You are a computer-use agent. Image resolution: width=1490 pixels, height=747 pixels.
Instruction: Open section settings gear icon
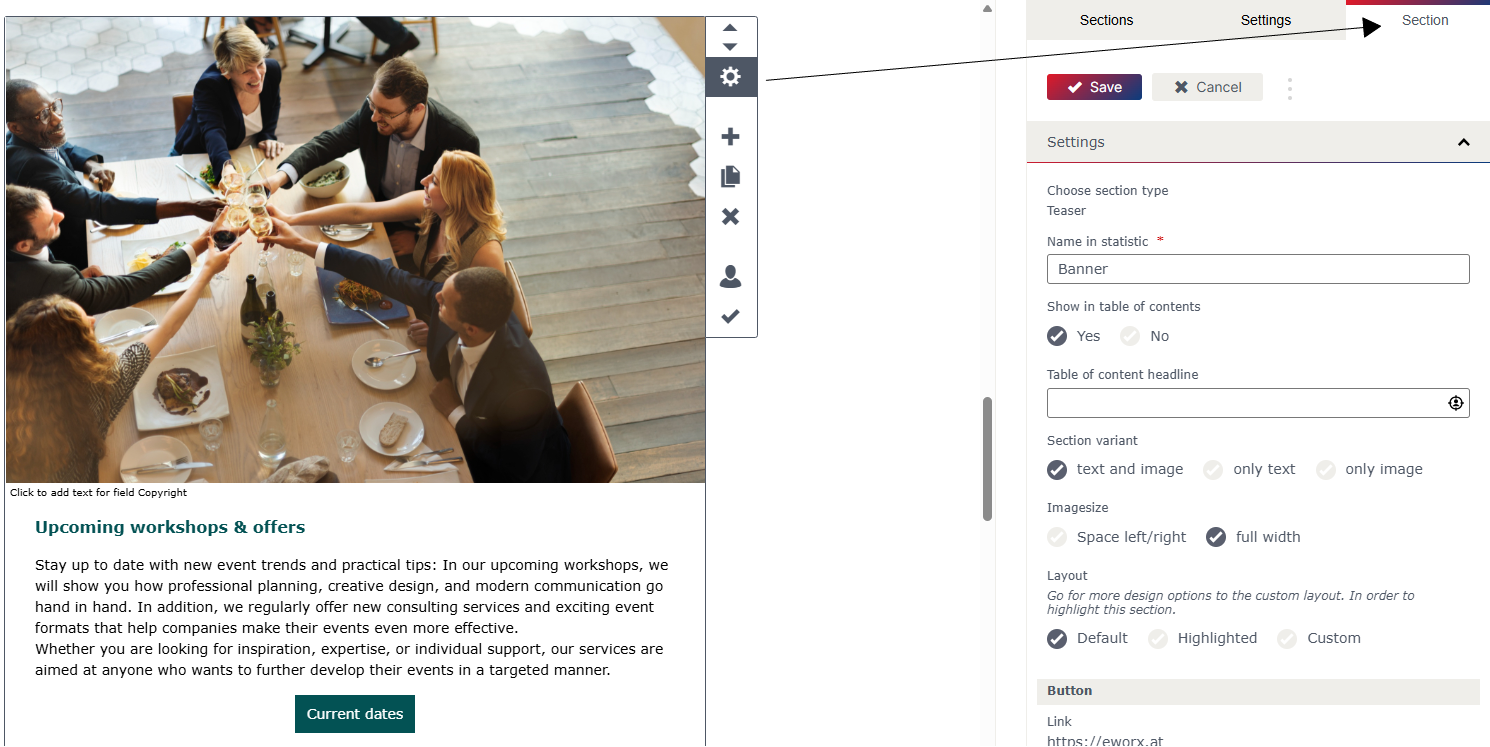pos(731,76)
